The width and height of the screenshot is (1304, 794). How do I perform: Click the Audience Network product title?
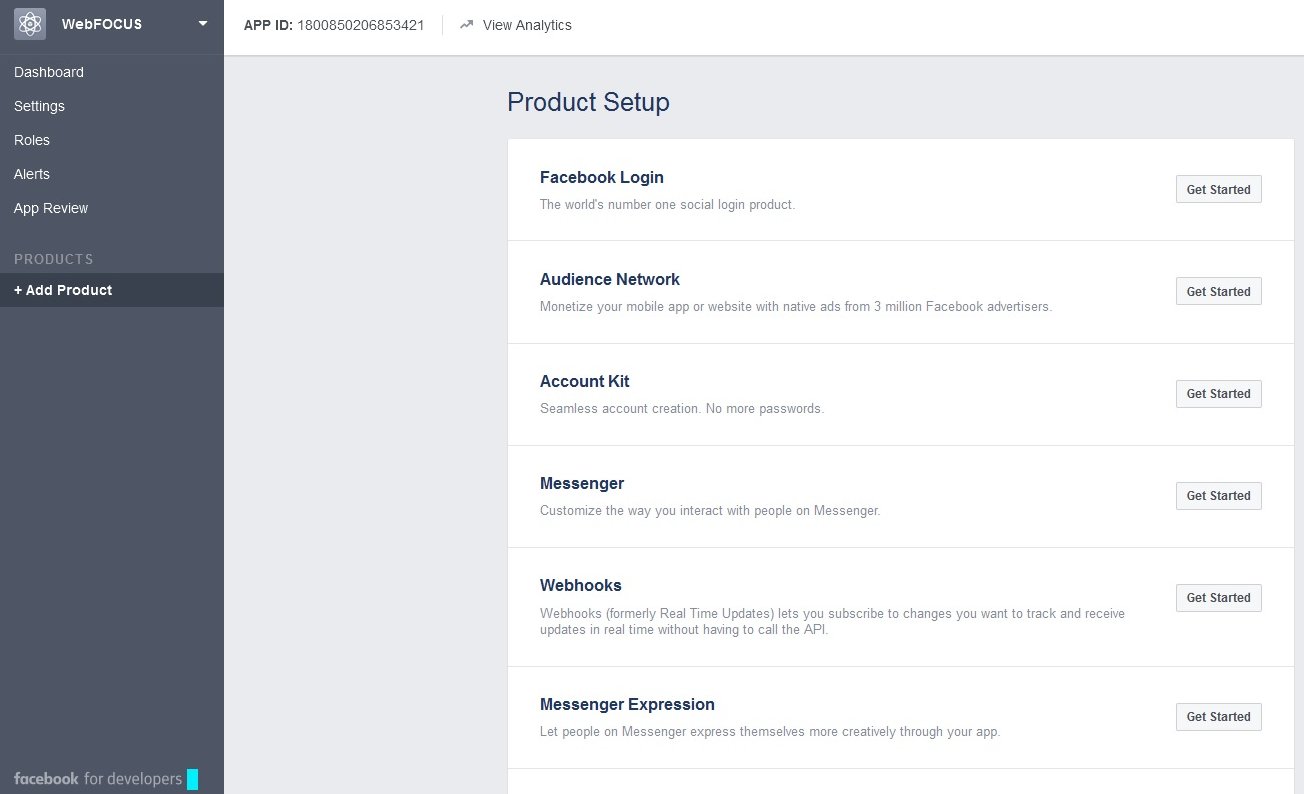(x=610, y=279)
